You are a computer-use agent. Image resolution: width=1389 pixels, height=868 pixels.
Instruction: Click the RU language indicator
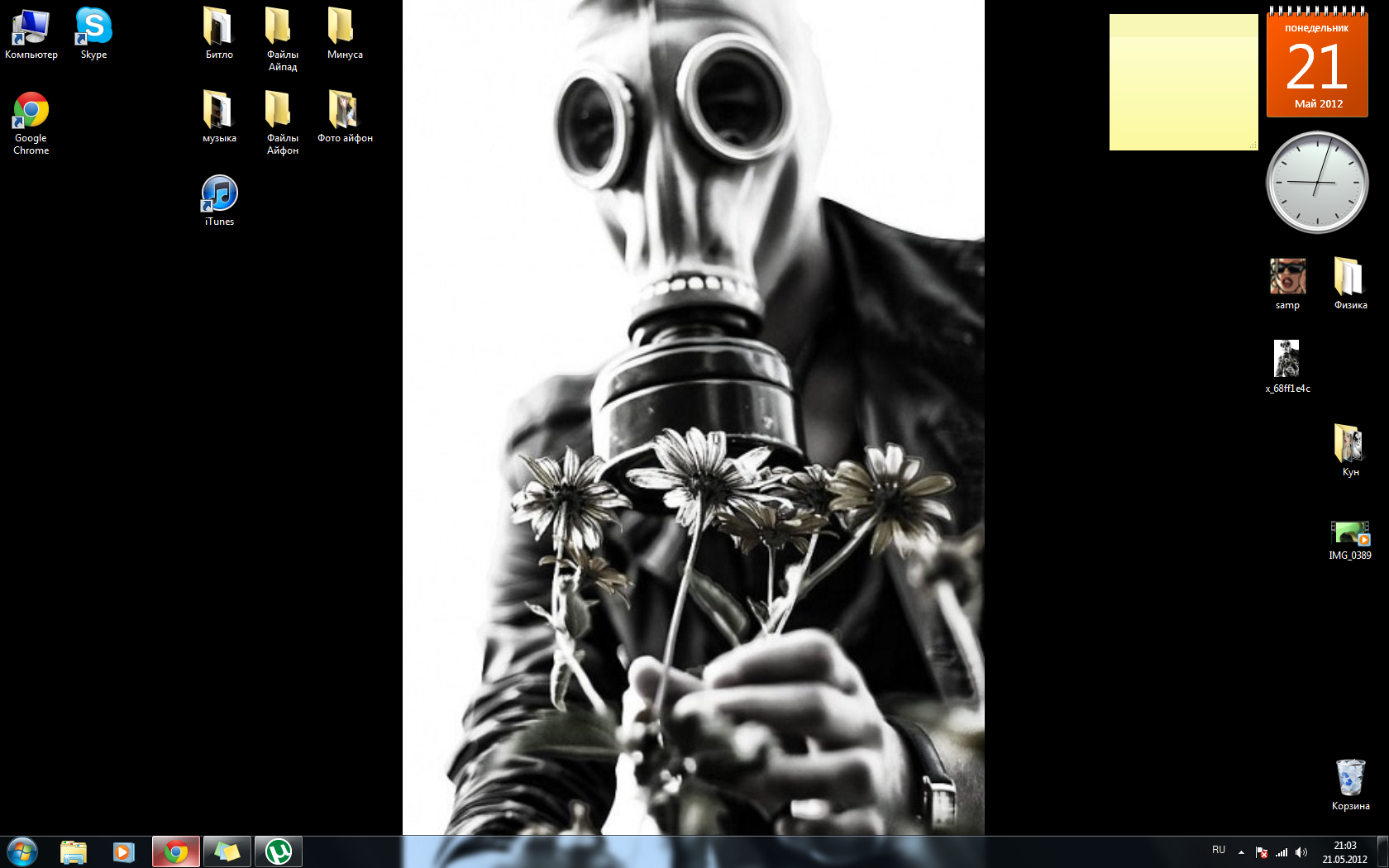[1219, 850]
